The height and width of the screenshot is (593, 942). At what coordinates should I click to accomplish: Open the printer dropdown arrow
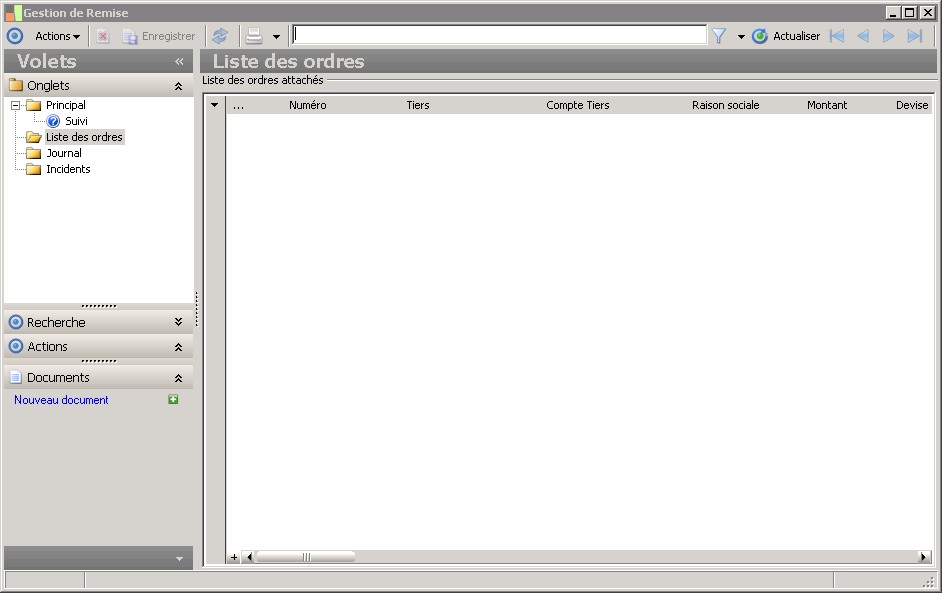(x=276, y=37)
